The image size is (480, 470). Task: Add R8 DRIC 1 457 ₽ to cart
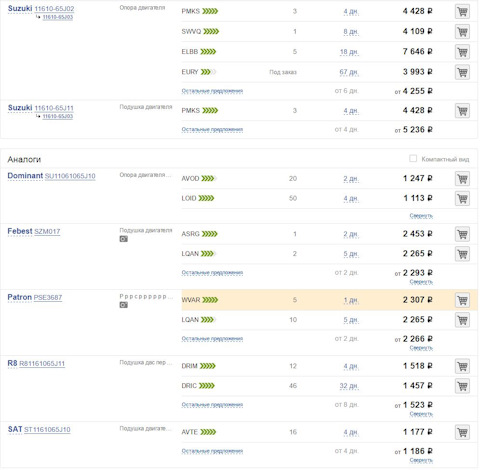coord(462,386)
